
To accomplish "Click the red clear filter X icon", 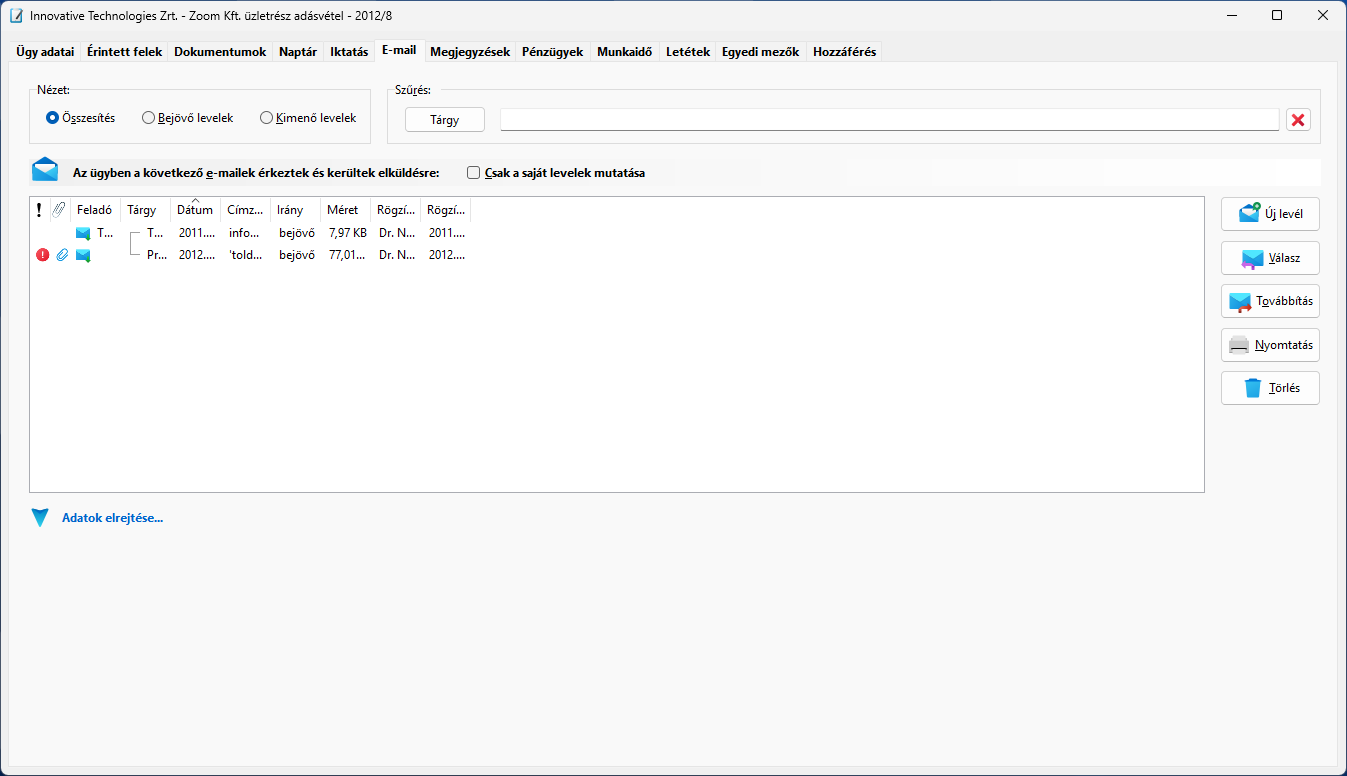I will (1298, 120).
